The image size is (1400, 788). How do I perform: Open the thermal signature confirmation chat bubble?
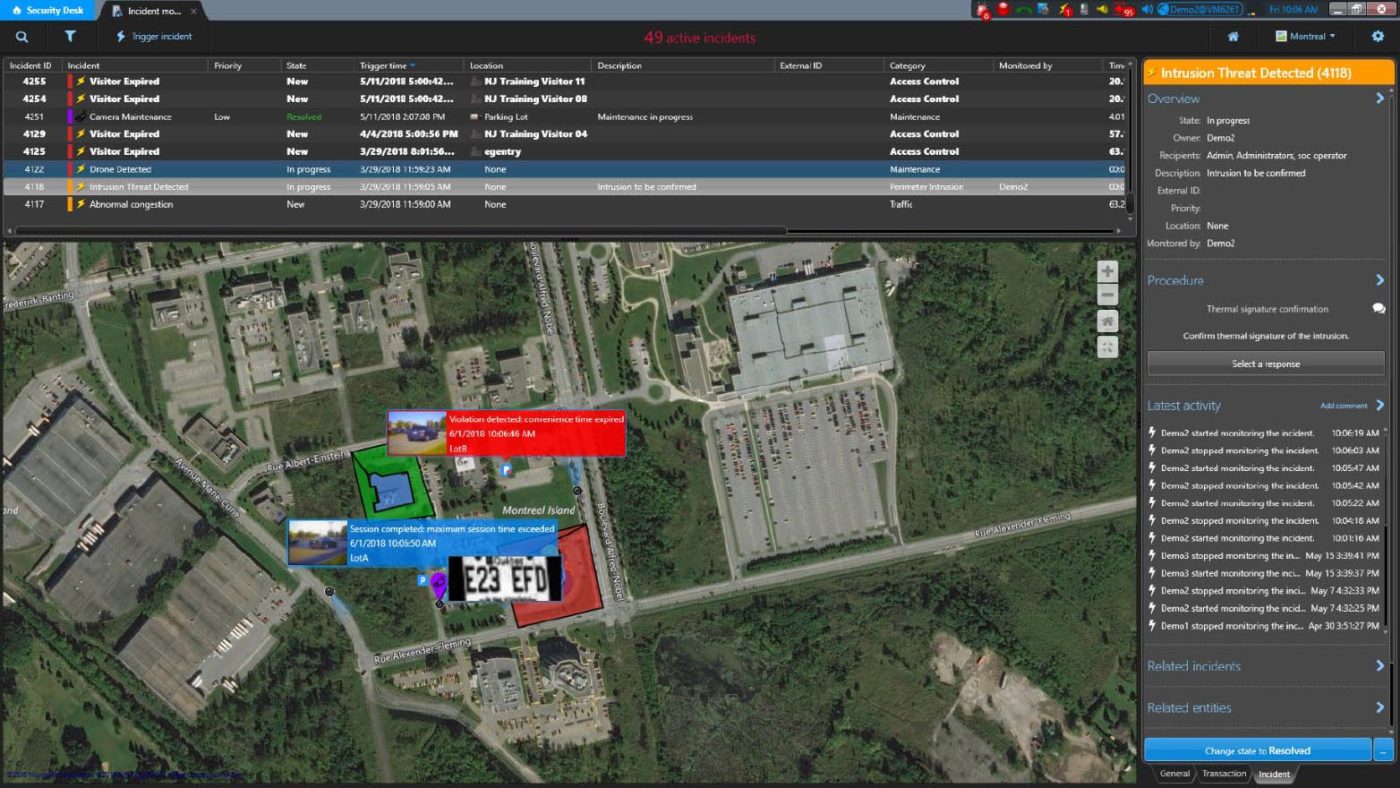click(x=1376, y=309)
